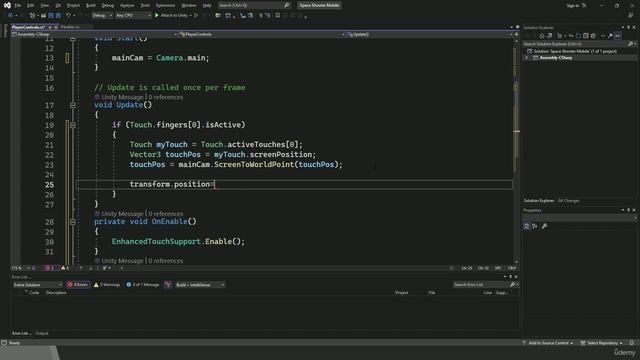This screenshot has width=640, height=360.
Task: Open the Any CPU platform dropdown
Action: 133,16
